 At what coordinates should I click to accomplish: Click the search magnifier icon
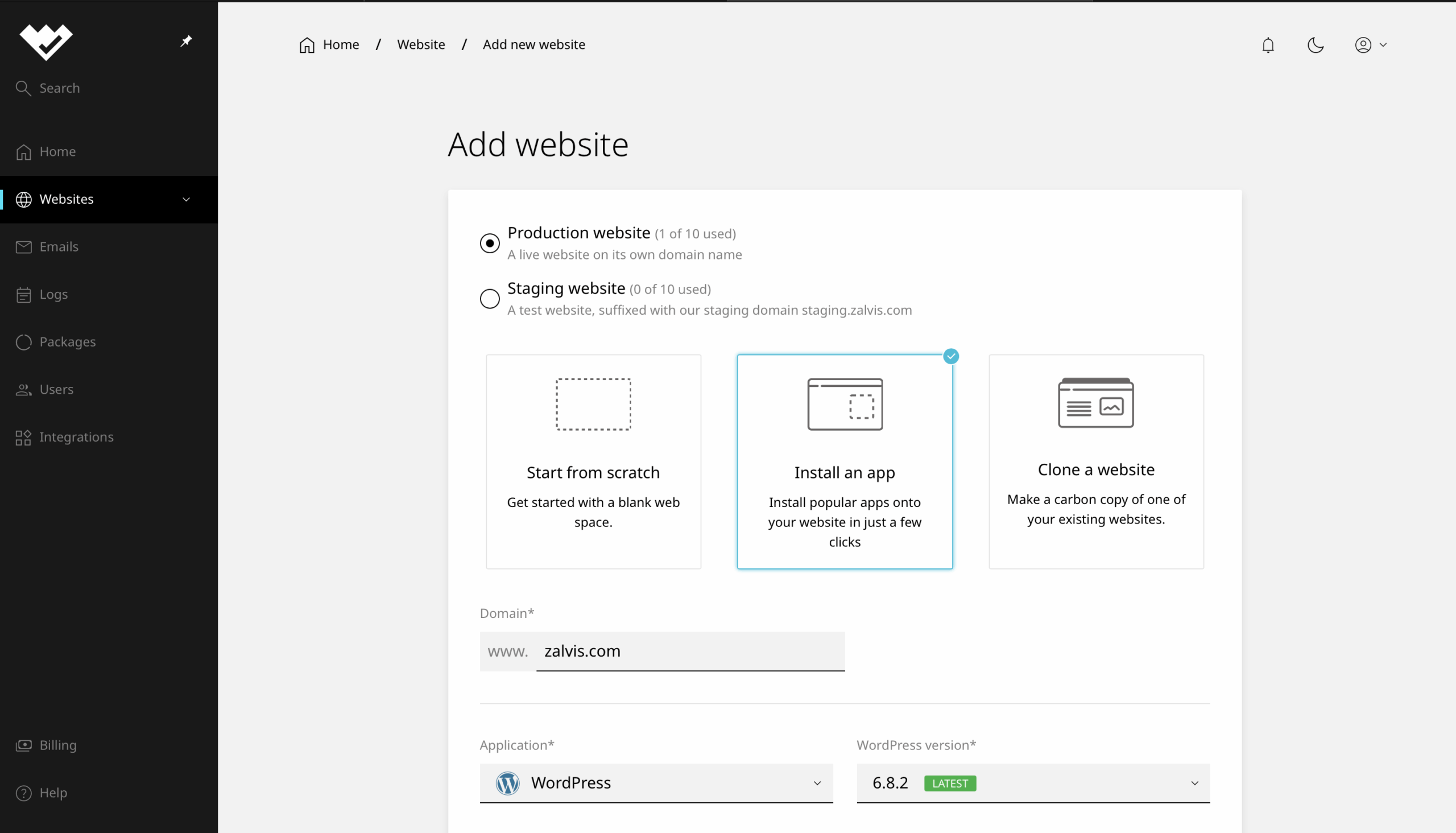(23, 88)
